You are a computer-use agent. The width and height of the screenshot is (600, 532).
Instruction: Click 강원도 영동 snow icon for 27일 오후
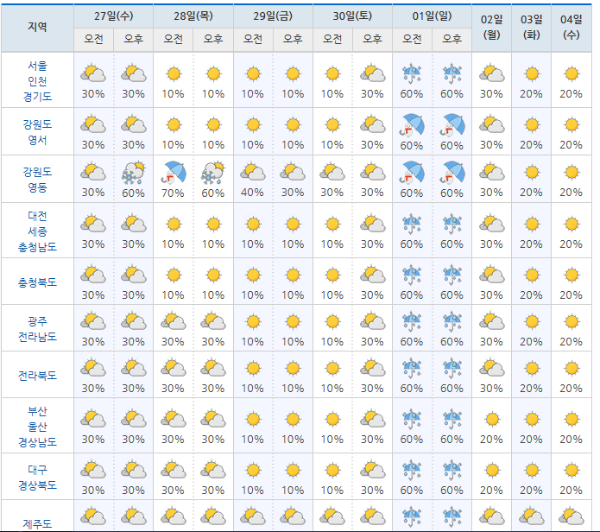point(132,171)
